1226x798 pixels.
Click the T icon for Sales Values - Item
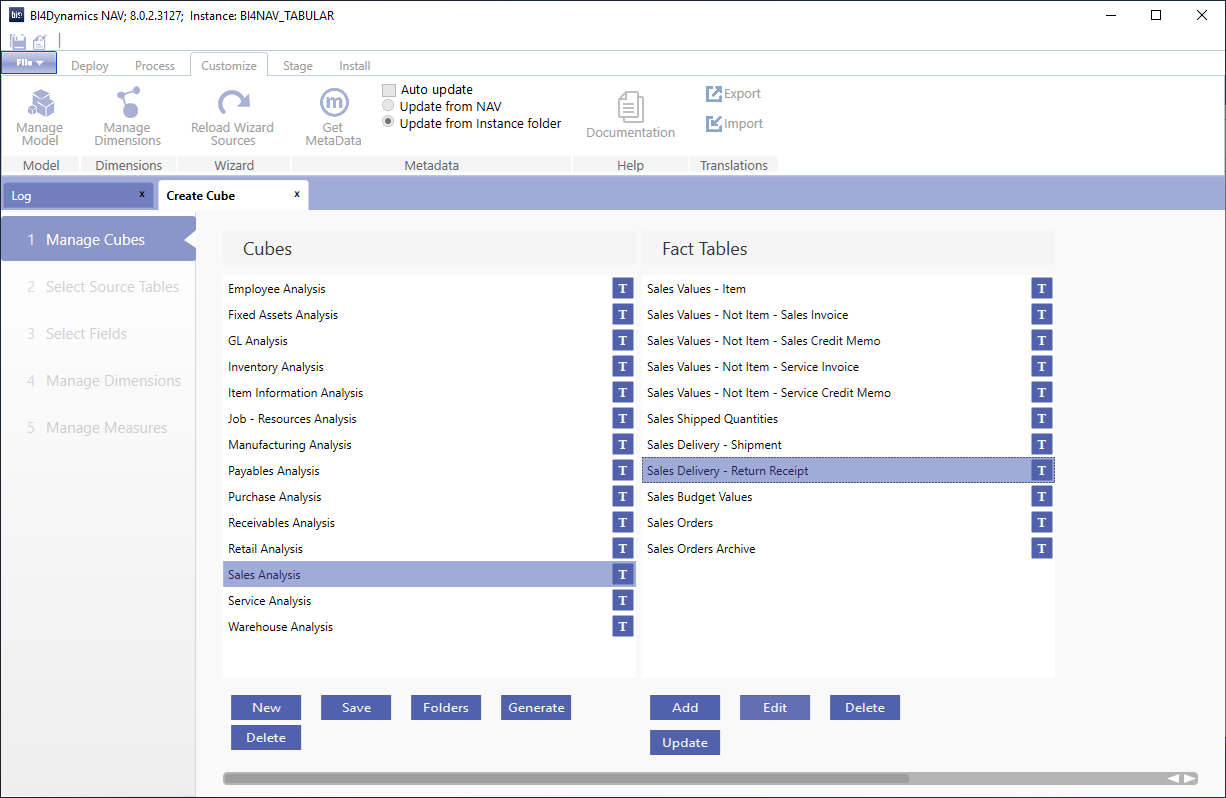point(1042,289)
